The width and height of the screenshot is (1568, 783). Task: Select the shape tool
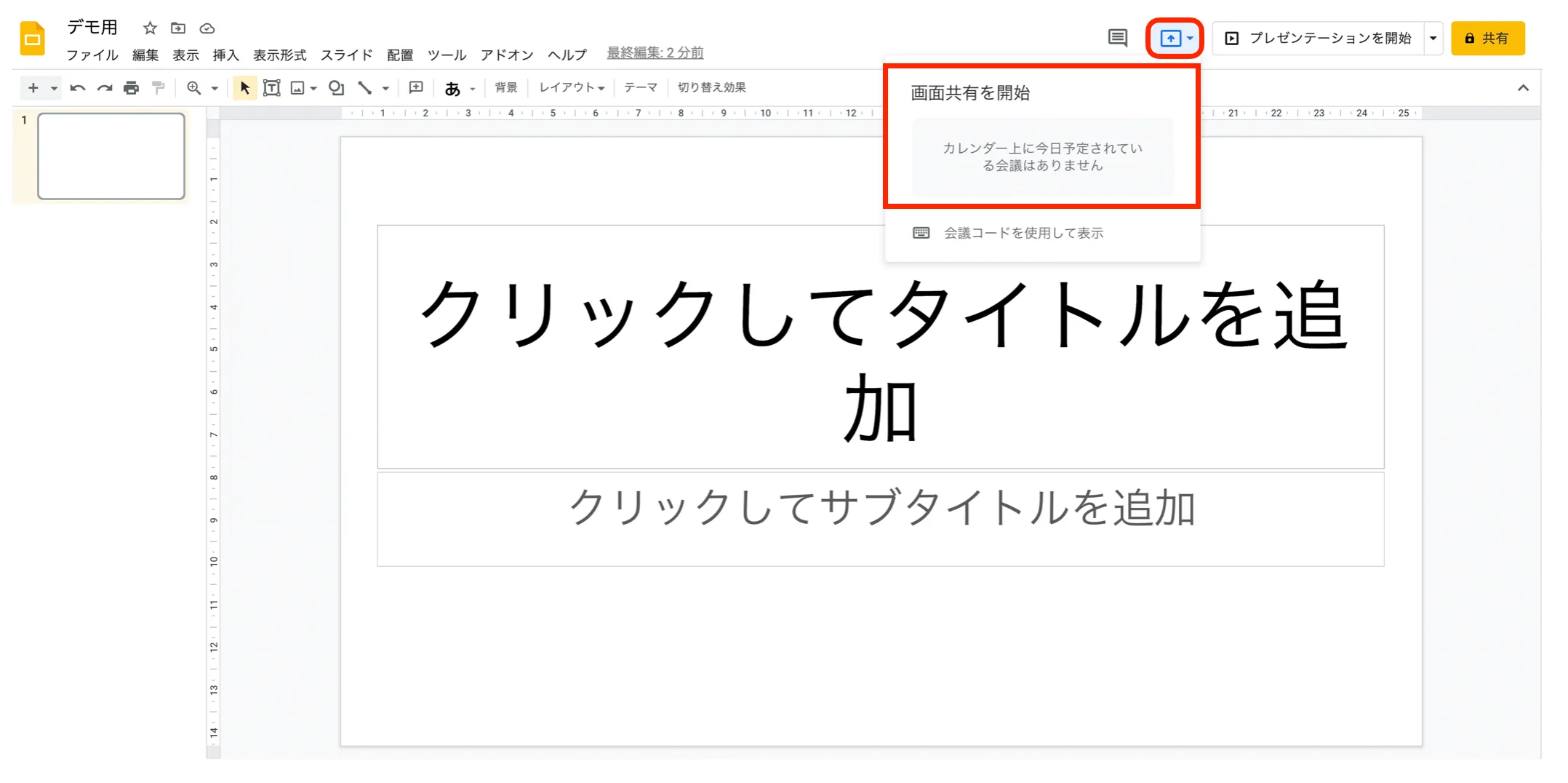coord(336,88)
